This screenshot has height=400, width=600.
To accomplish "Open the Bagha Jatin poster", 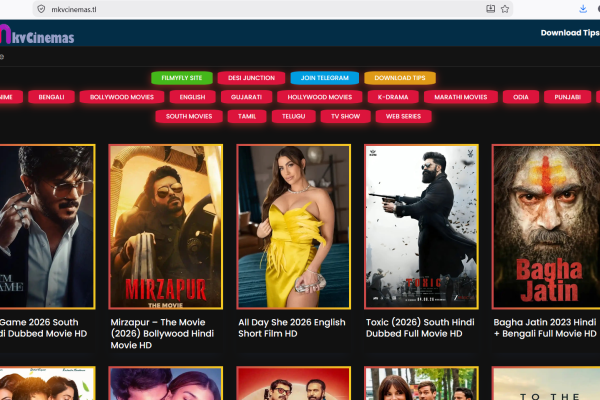I will (546, 227).
